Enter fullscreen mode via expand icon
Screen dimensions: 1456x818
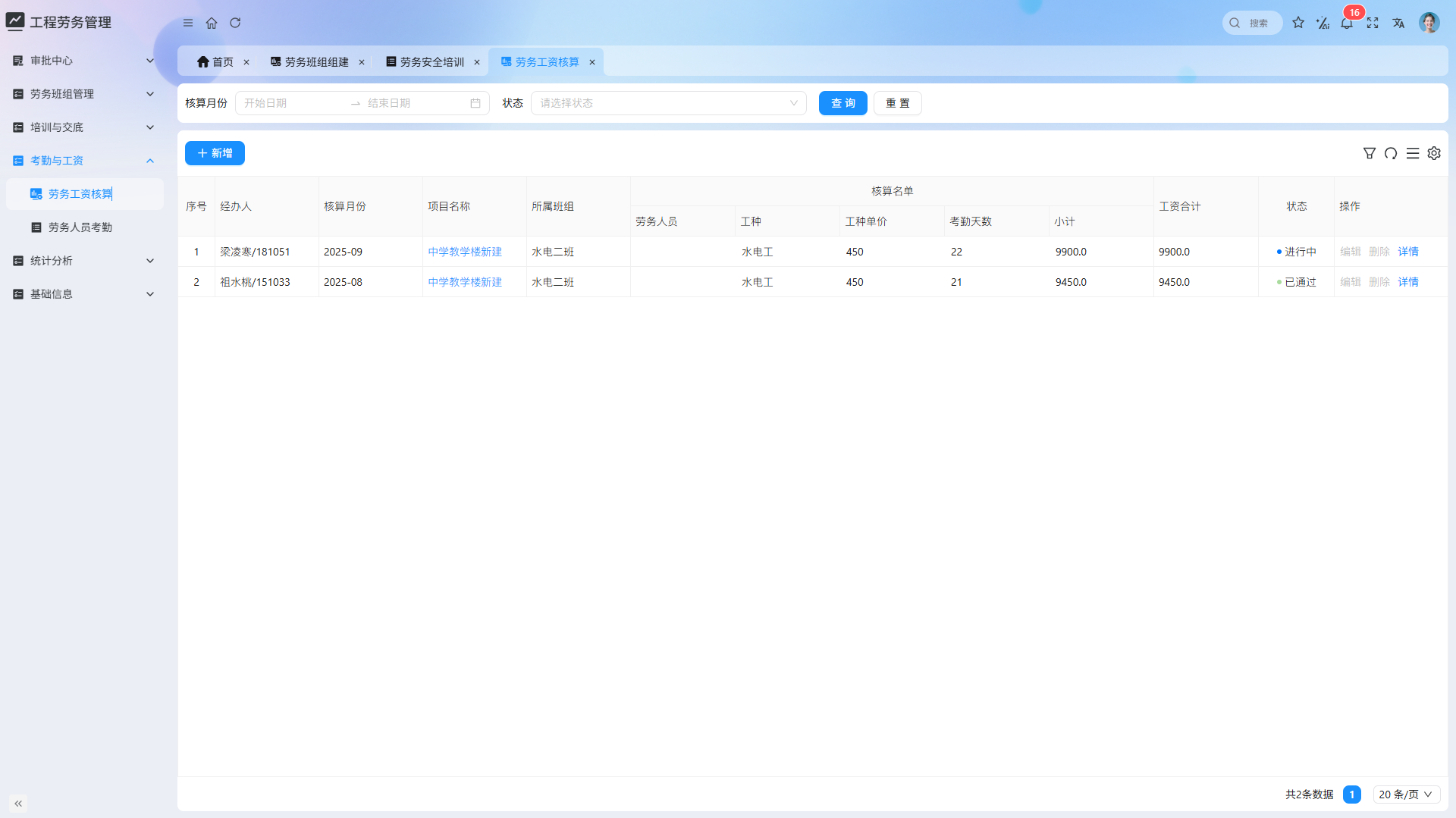[1373, 23]
